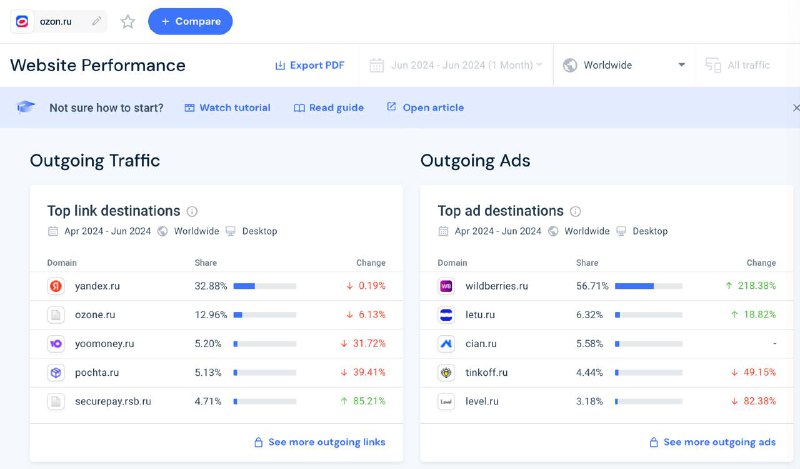
Task: Click the 56.71% share value
Action: pos(592,286)
